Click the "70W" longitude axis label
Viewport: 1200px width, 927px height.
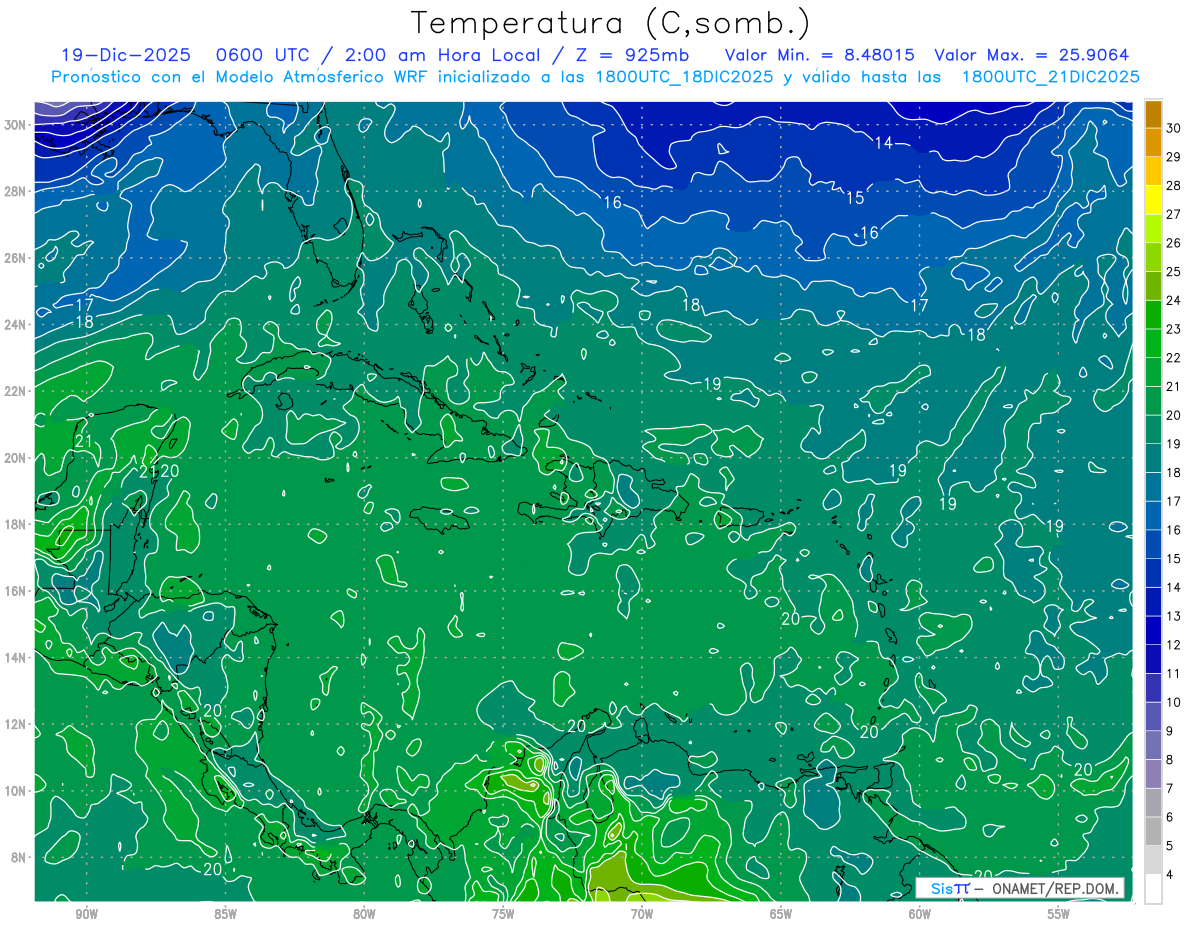(642, 914)
